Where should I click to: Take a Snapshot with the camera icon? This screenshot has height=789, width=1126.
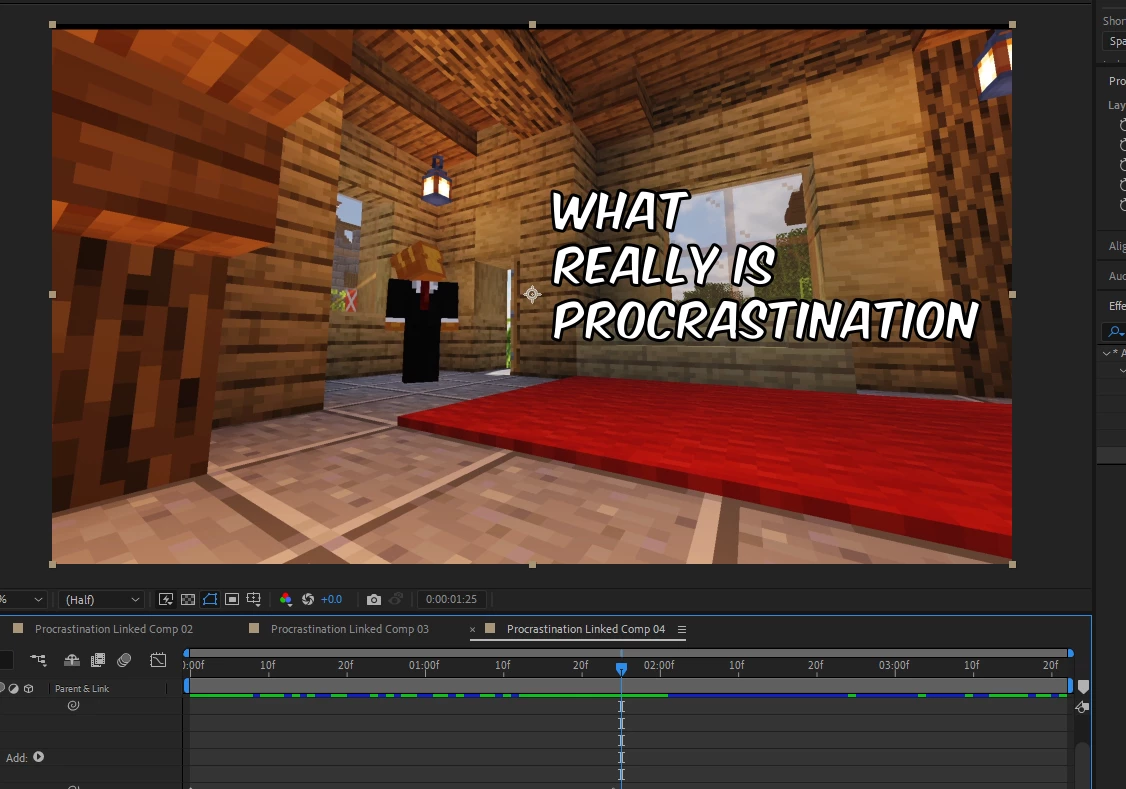(373, 599)
